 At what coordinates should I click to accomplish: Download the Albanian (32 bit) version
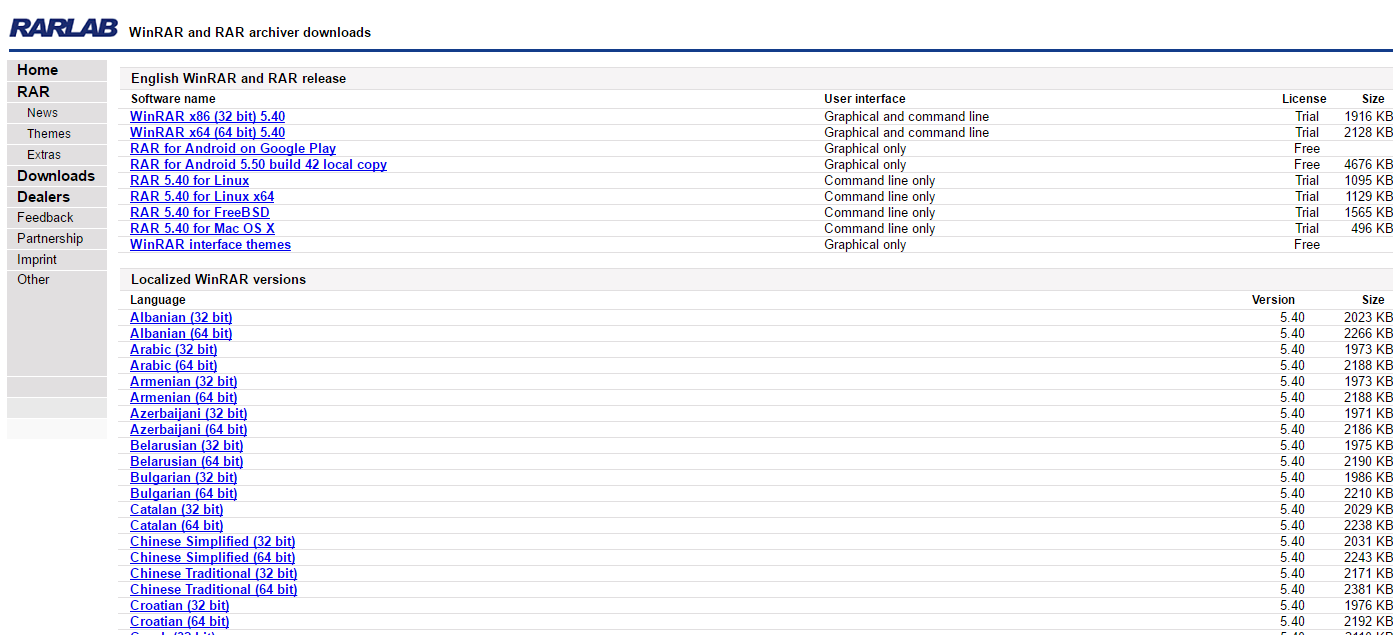[x=181, y=318]
